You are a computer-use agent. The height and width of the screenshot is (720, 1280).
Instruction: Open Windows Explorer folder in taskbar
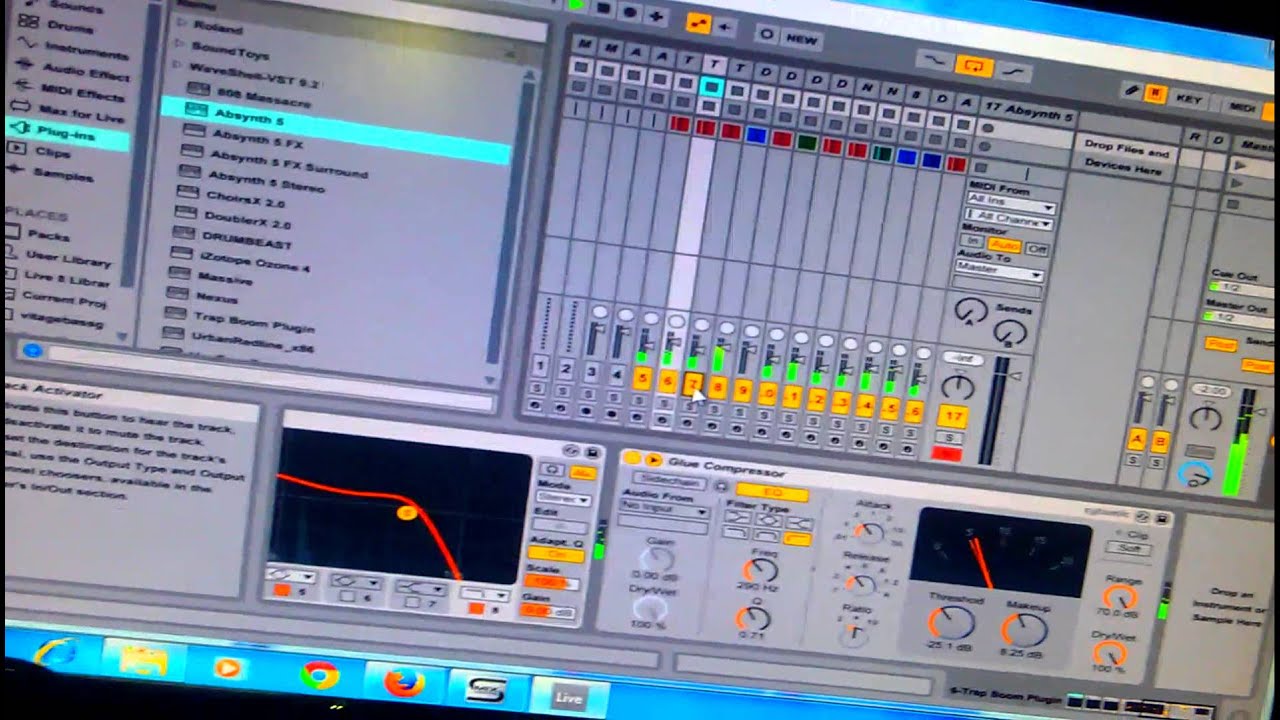(143, 661)
